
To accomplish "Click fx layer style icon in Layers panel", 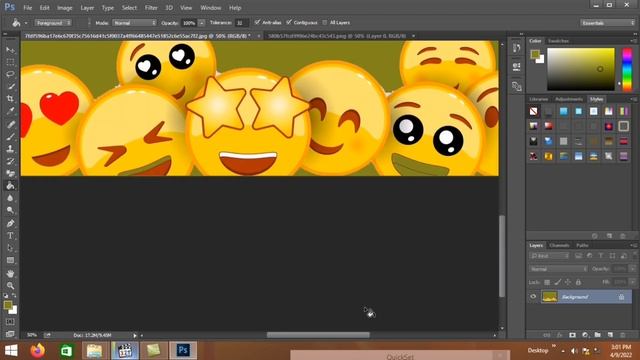I will click(560, 335).
